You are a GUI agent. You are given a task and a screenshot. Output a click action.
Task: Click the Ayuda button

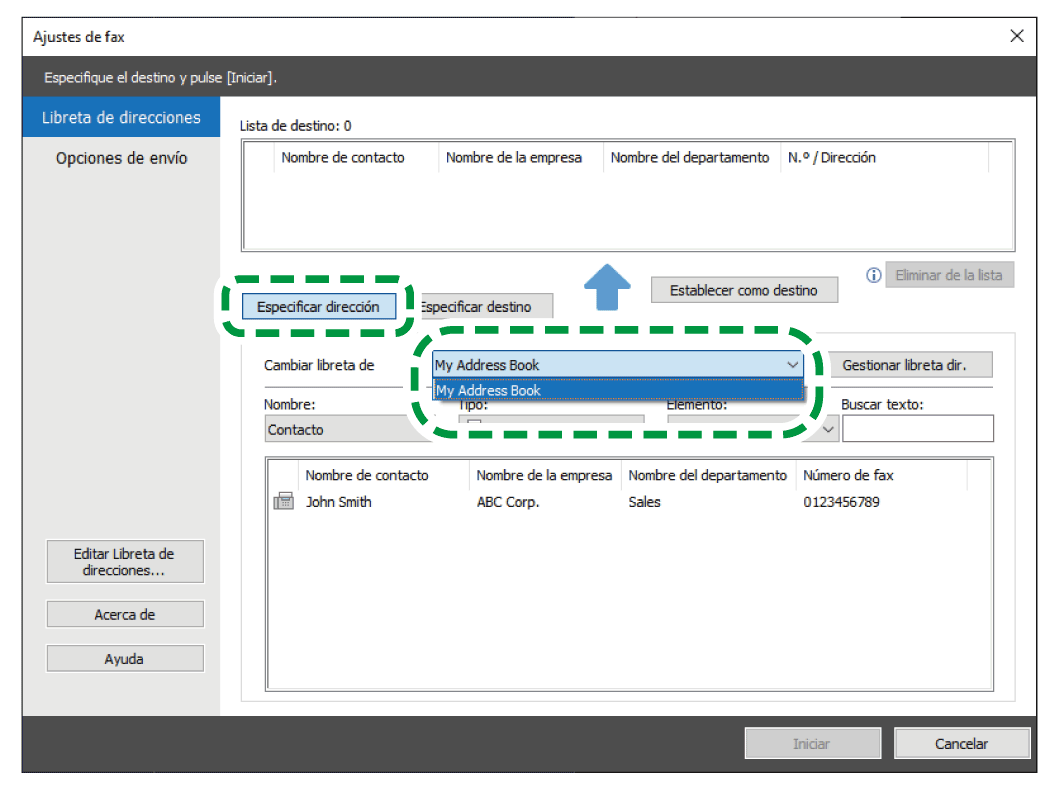click(125, 659)
